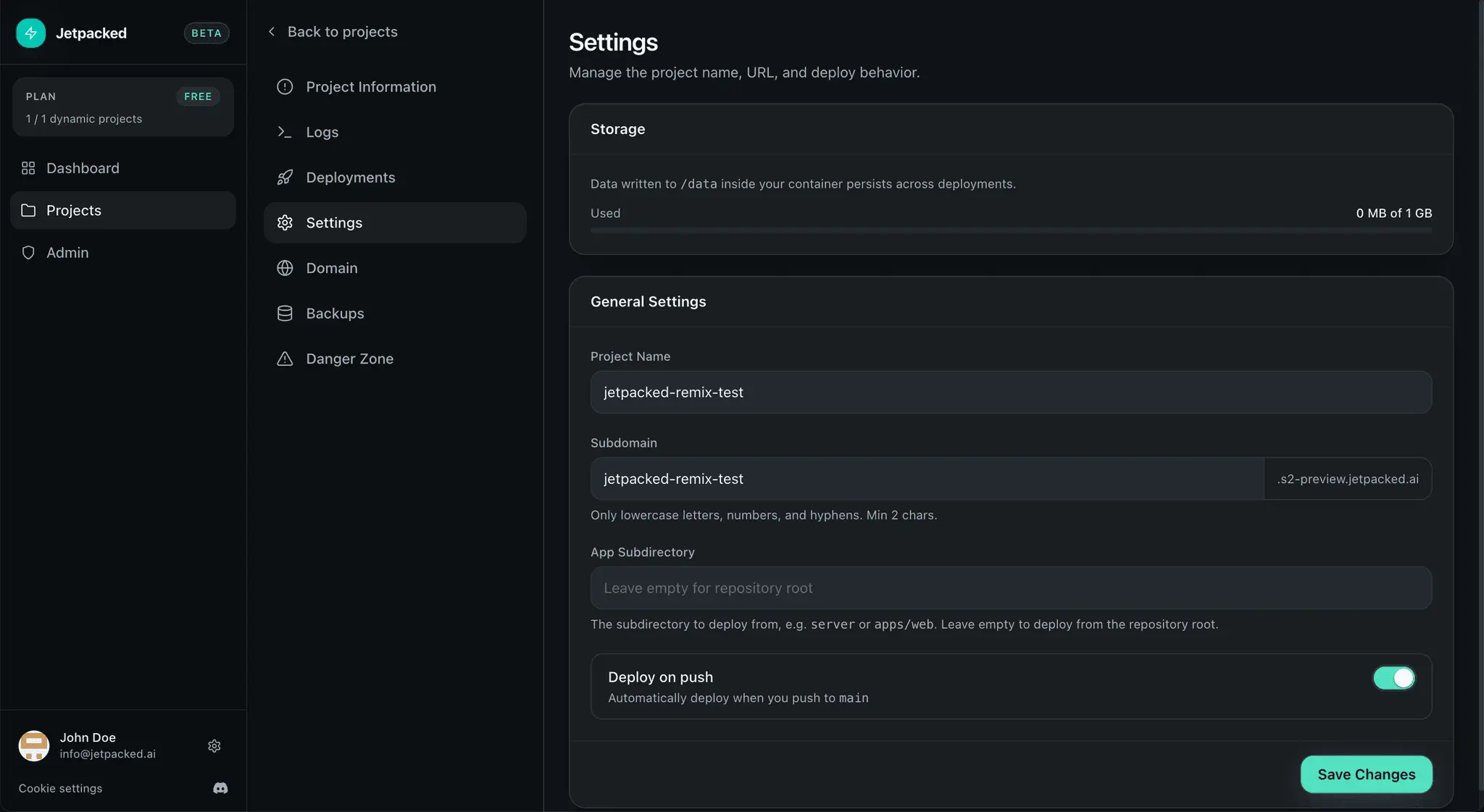Open Cookie settings link
1484x812 pixels.
tap(60, 788)
